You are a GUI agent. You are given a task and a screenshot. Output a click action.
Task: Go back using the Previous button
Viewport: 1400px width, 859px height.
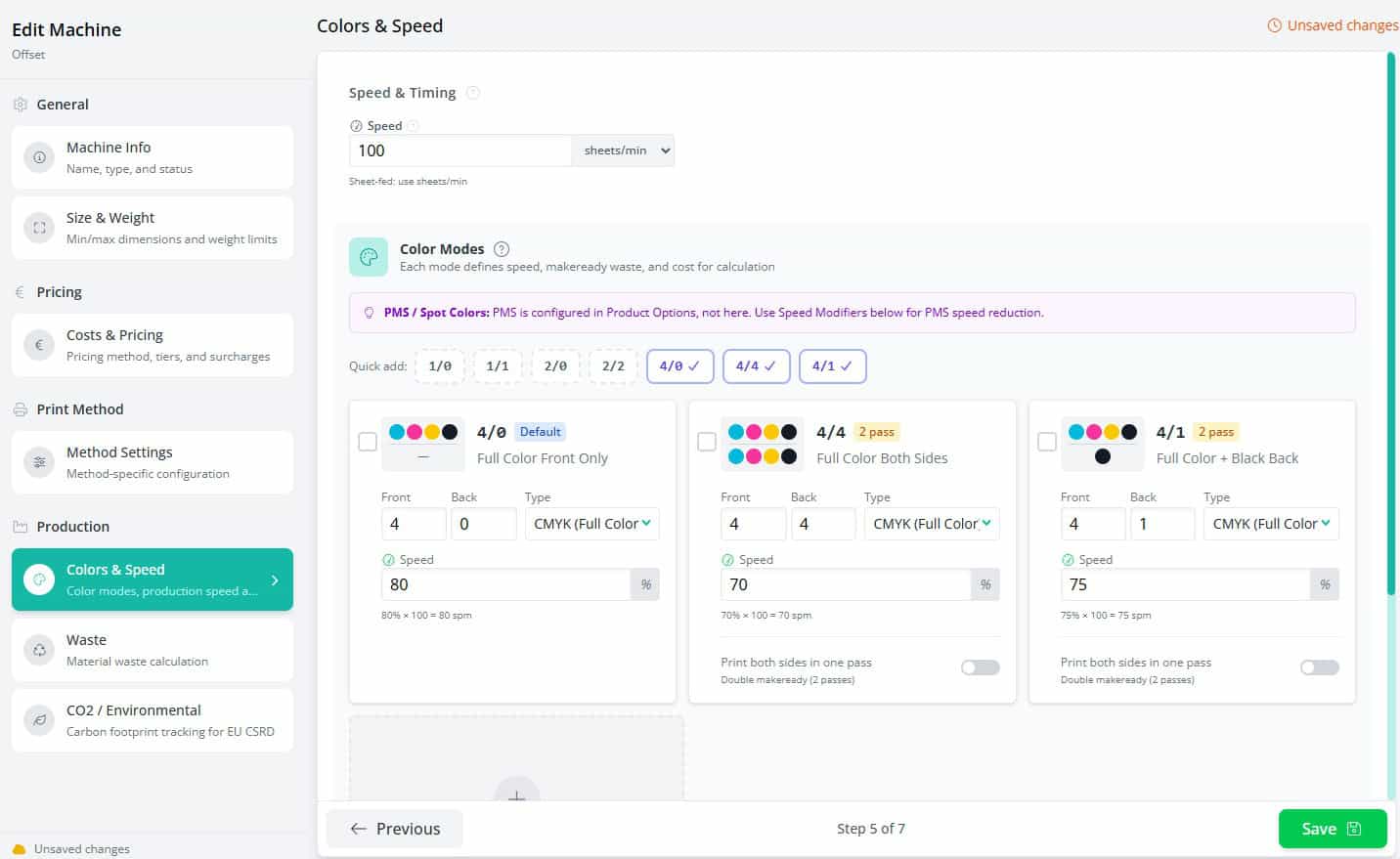click(x=394, y=828)
